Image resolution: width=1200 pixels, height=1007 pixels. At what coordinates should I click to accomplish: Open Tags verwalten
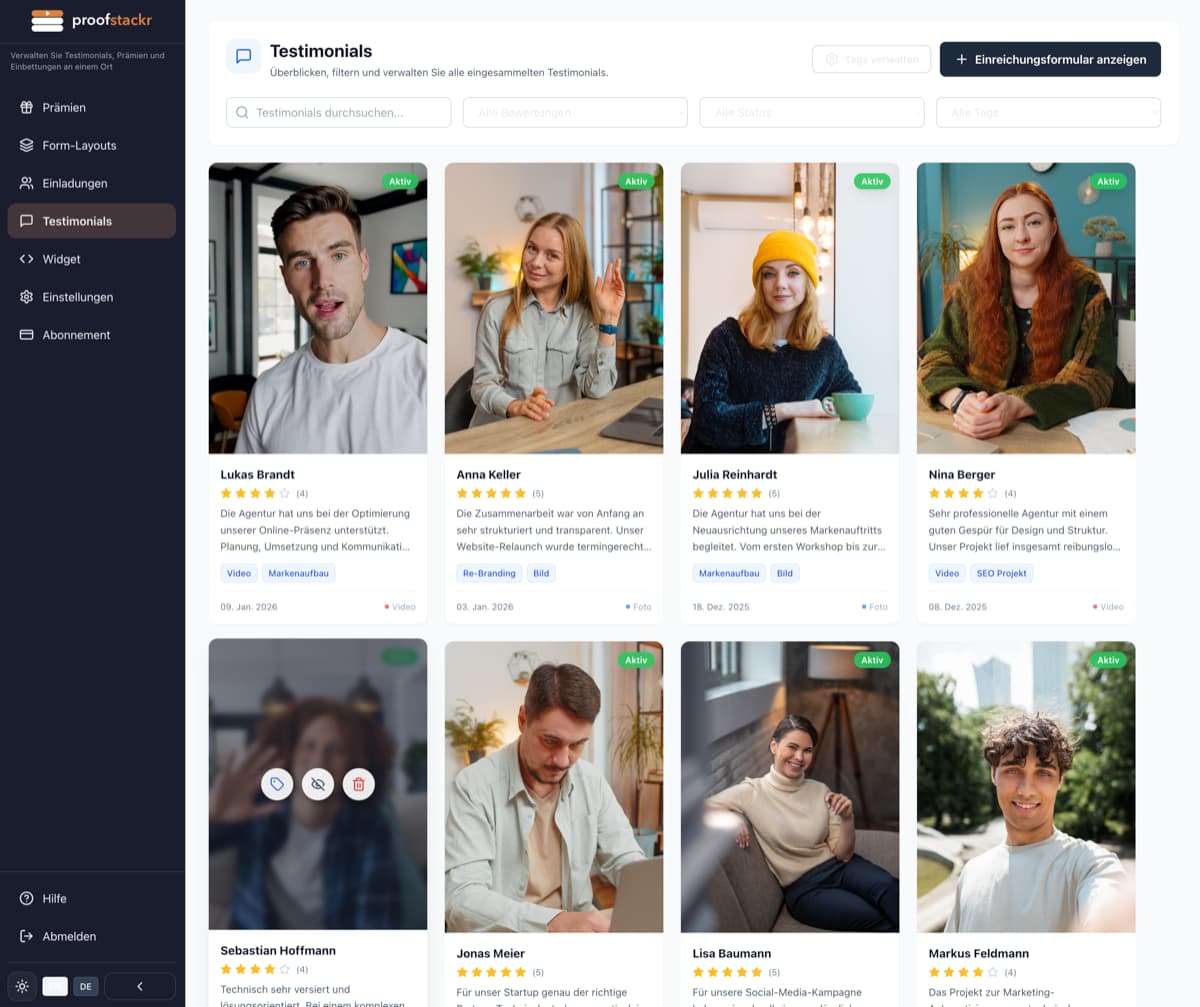[871, 59]
